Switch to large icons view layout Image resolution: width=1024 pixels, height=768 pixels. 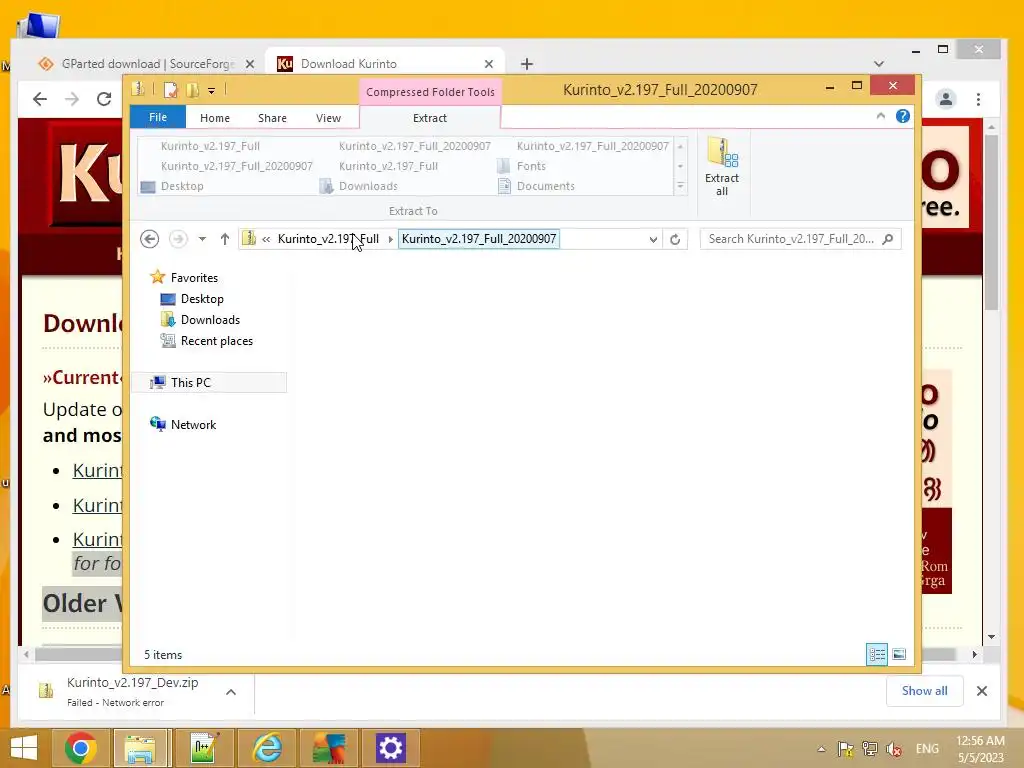(x=899, y=654)
